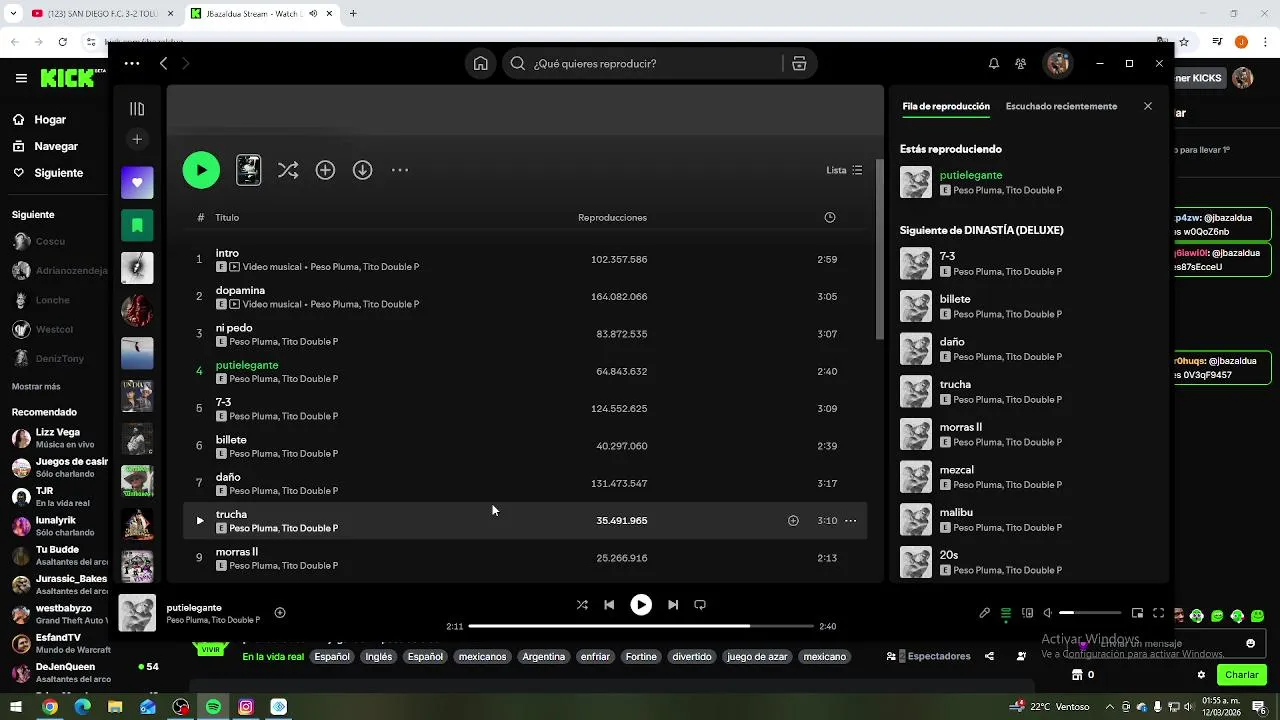1280x720 pixels.
Task: Open the Friend Activity icon in Spotify
Action: pyautogui.click(x=1020, y=63)
